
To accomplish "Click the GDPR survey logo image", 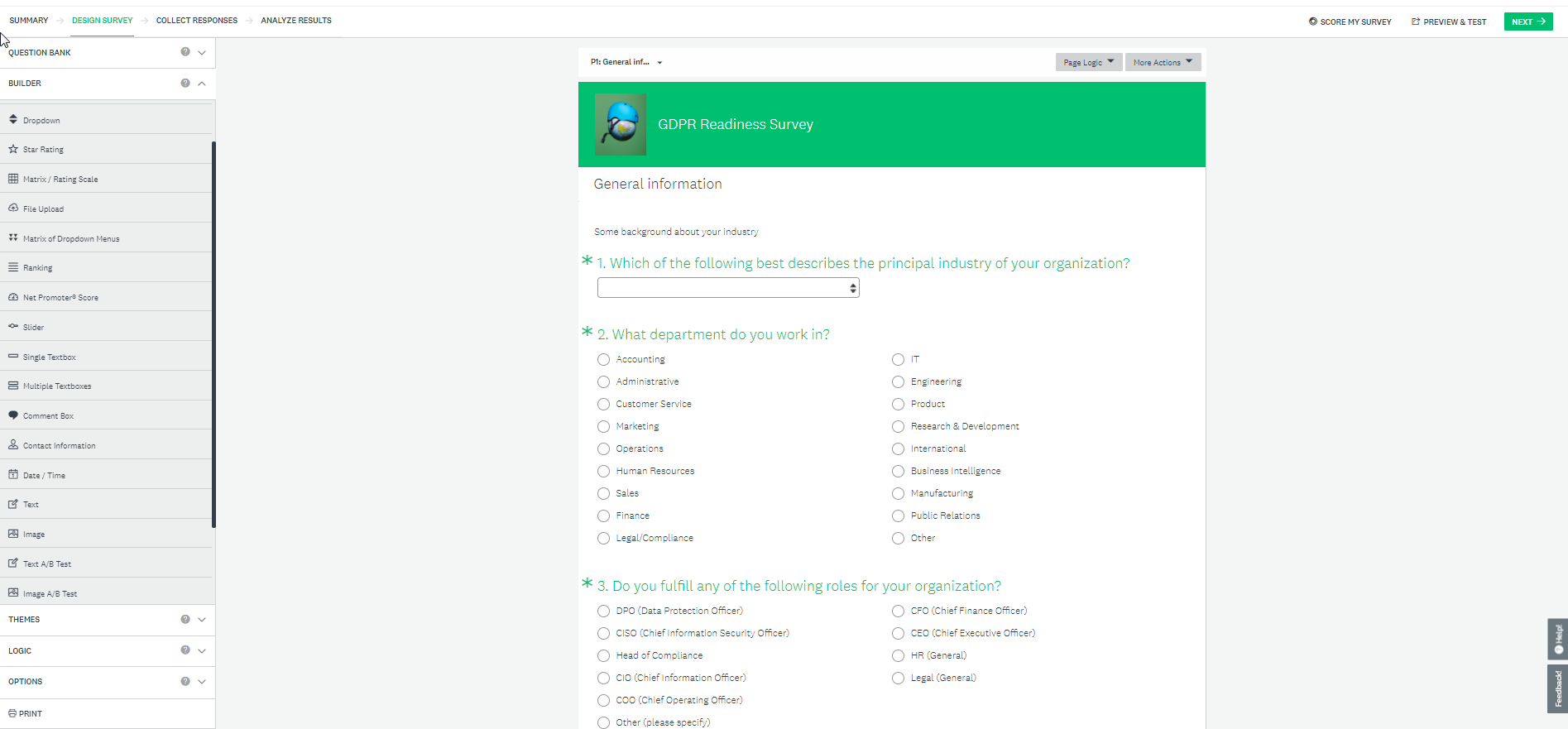I will click(620, 124).
